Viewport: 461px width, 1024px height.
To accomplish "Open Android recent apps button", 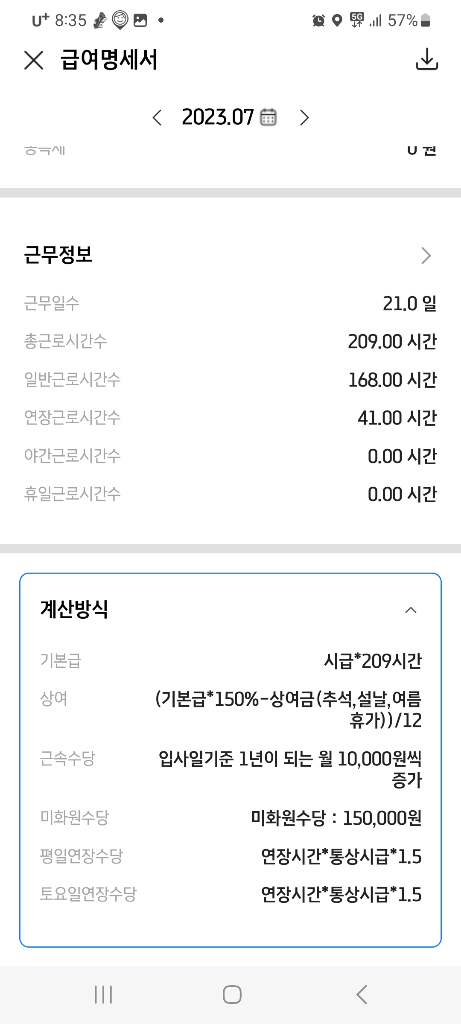I will coord(103,995).
